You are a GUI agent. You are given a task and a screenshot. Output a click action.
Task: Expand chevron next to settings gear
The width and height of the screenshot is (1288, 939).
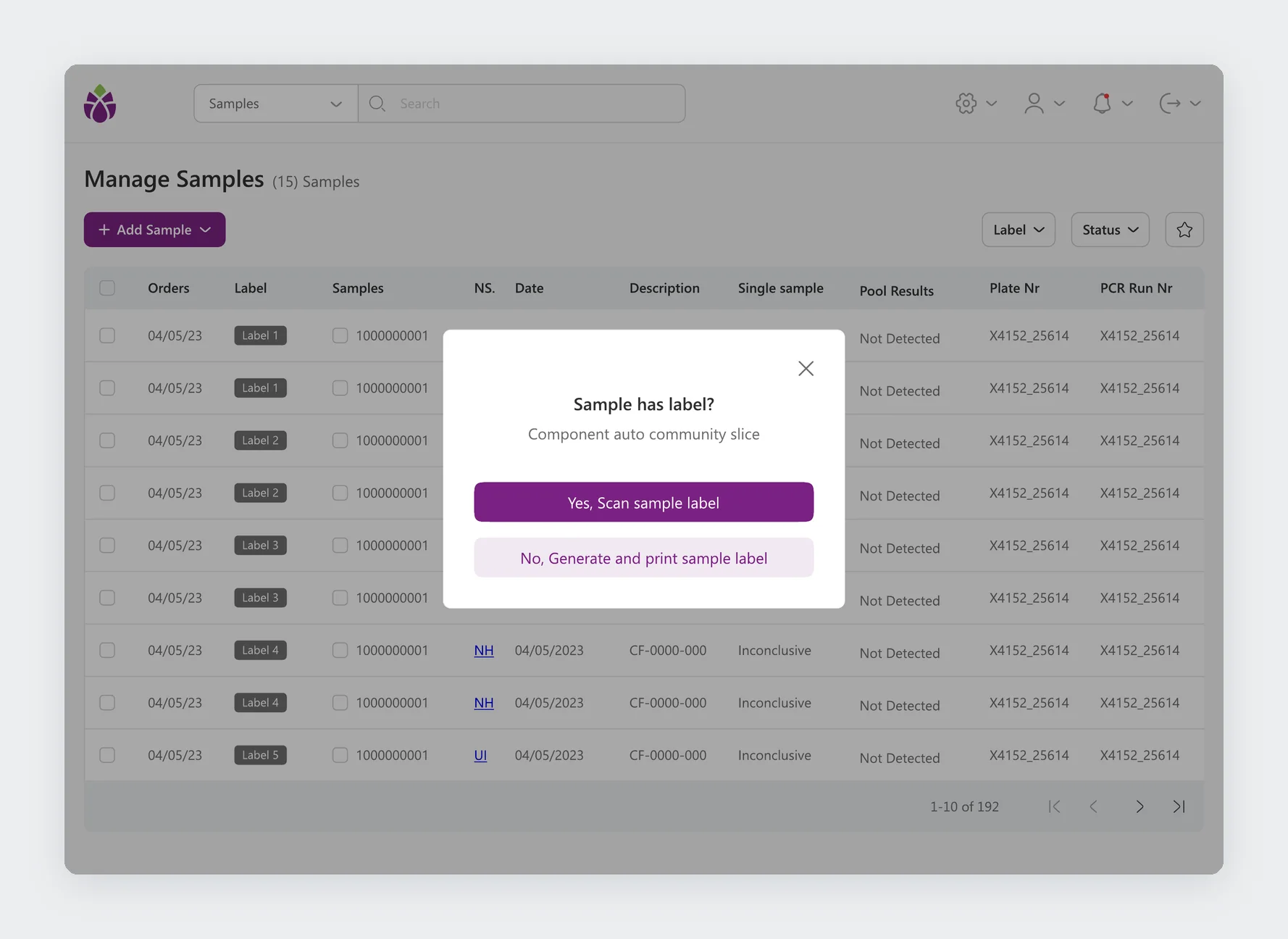click(992, 104)
